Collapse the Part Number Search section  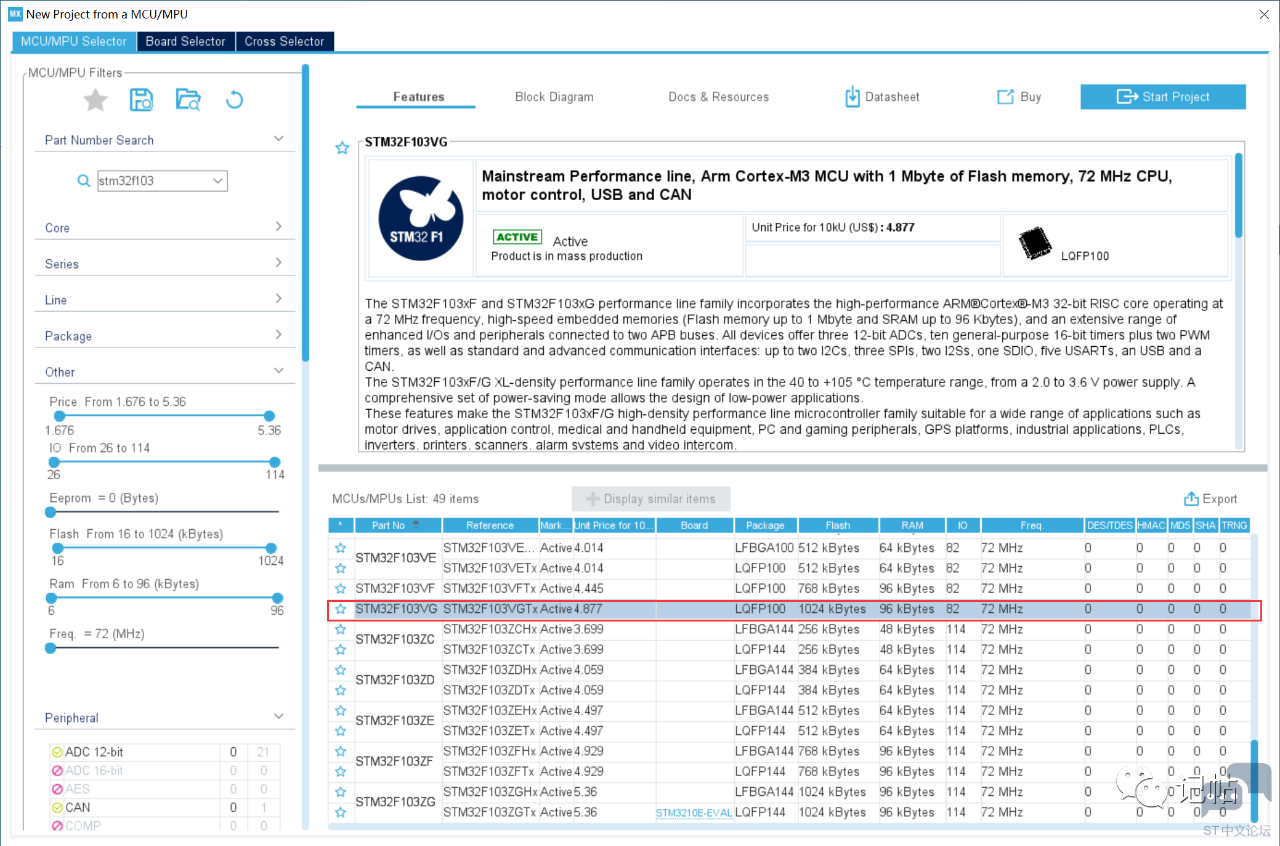click(x=278, y=139)
